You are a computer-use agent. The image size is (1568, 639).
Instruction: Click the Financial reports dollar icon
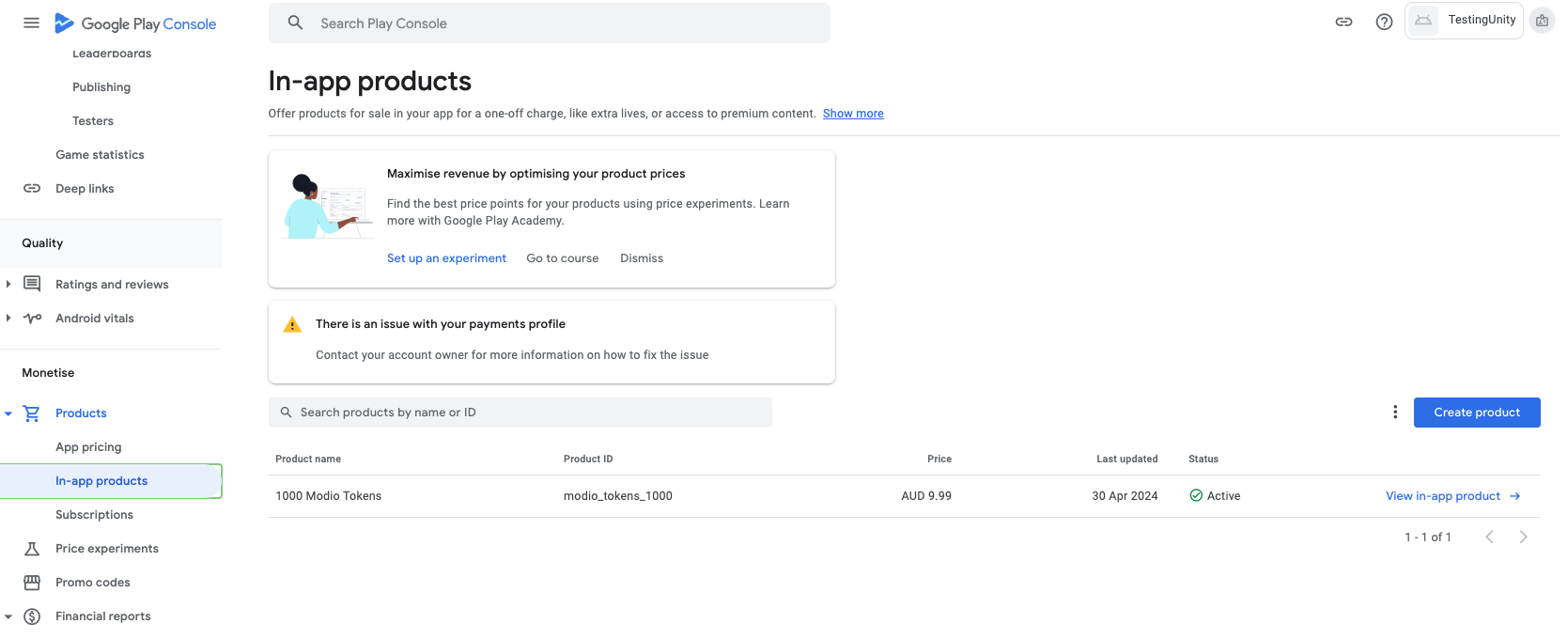tap(32, 616)
